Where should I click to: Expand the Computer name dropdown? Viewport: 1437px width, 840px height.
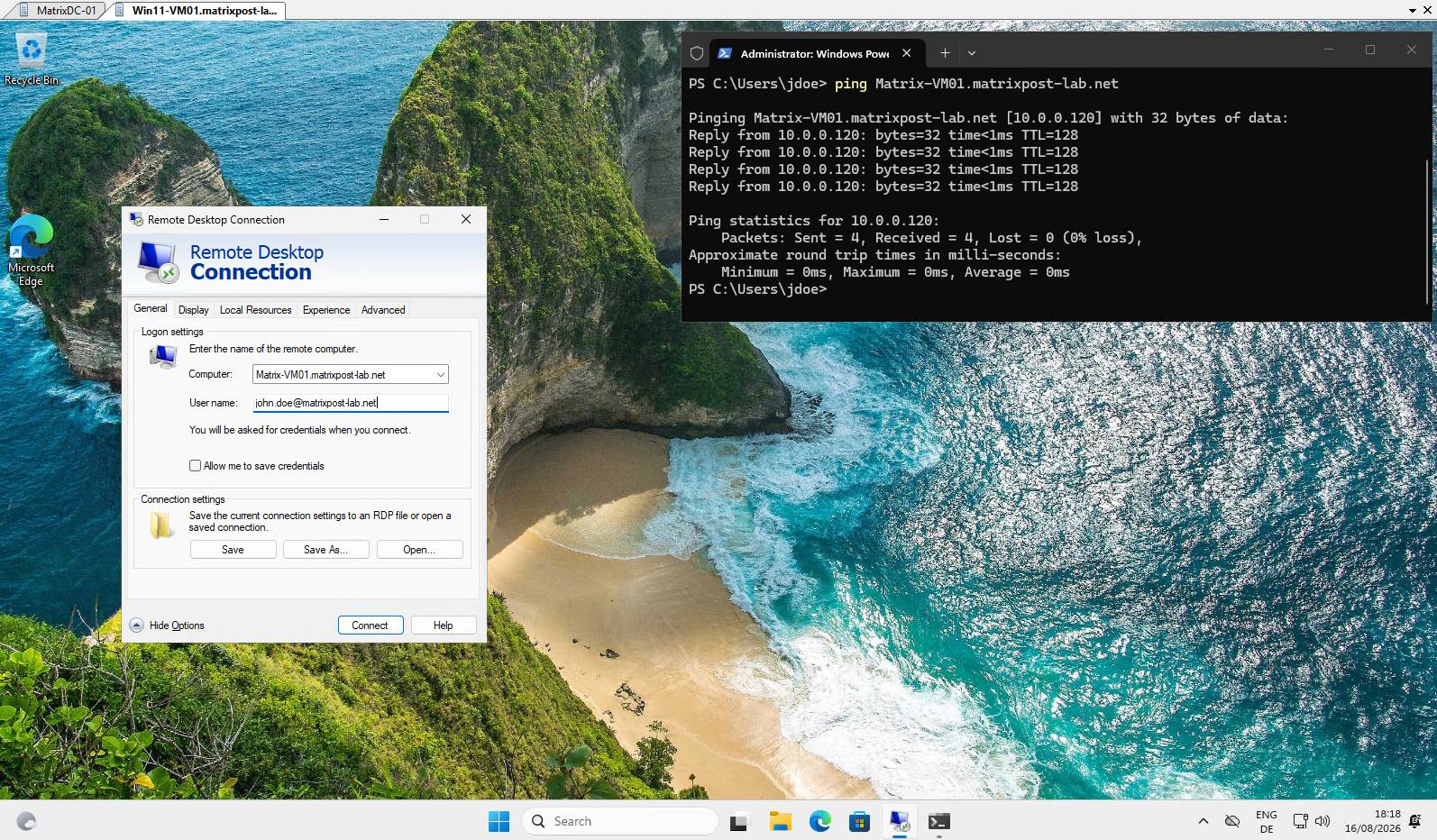point(441,375)
